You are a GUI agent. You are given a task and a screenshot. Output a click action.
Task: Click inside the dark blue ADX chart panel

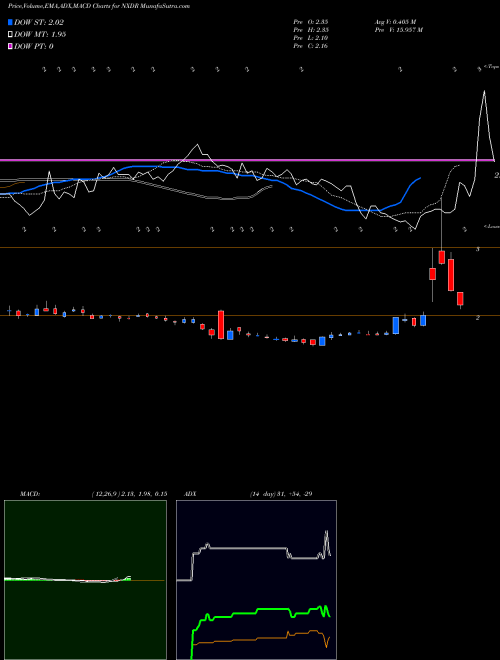pyautogui.click(x=256, y=580)
